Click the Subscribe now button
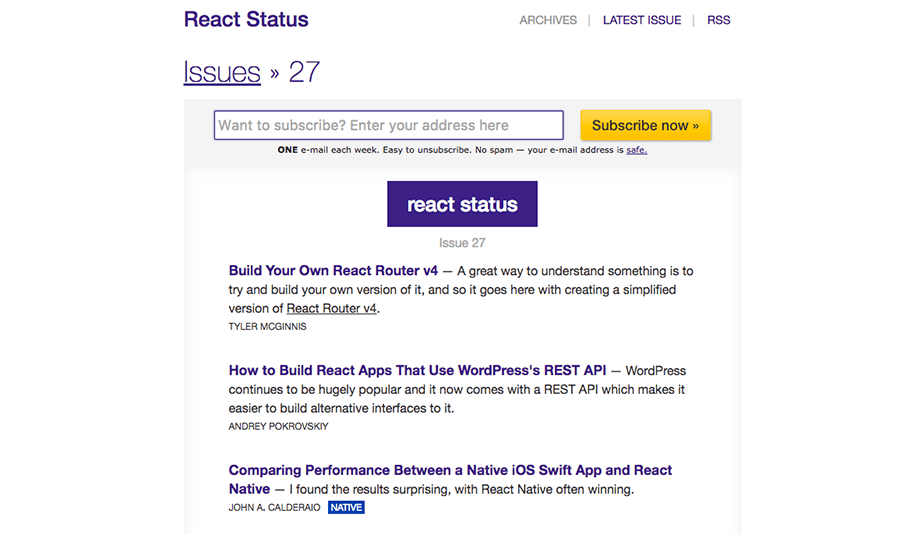Viewport: 900px width, 535px height. (x=646, y=125)
